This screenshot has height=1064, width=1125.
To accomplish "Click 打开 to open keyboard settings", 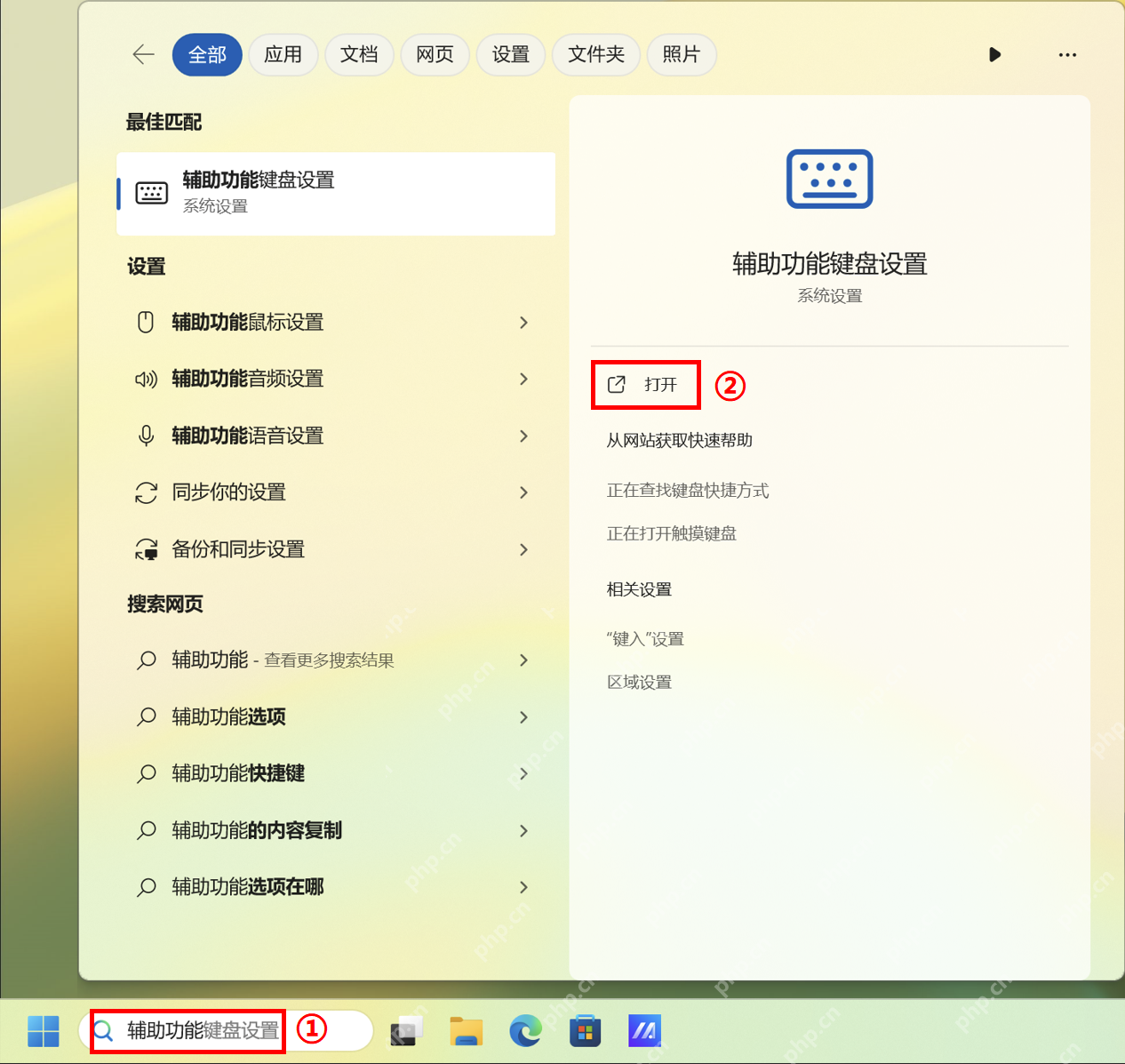I will coord(646,385).
